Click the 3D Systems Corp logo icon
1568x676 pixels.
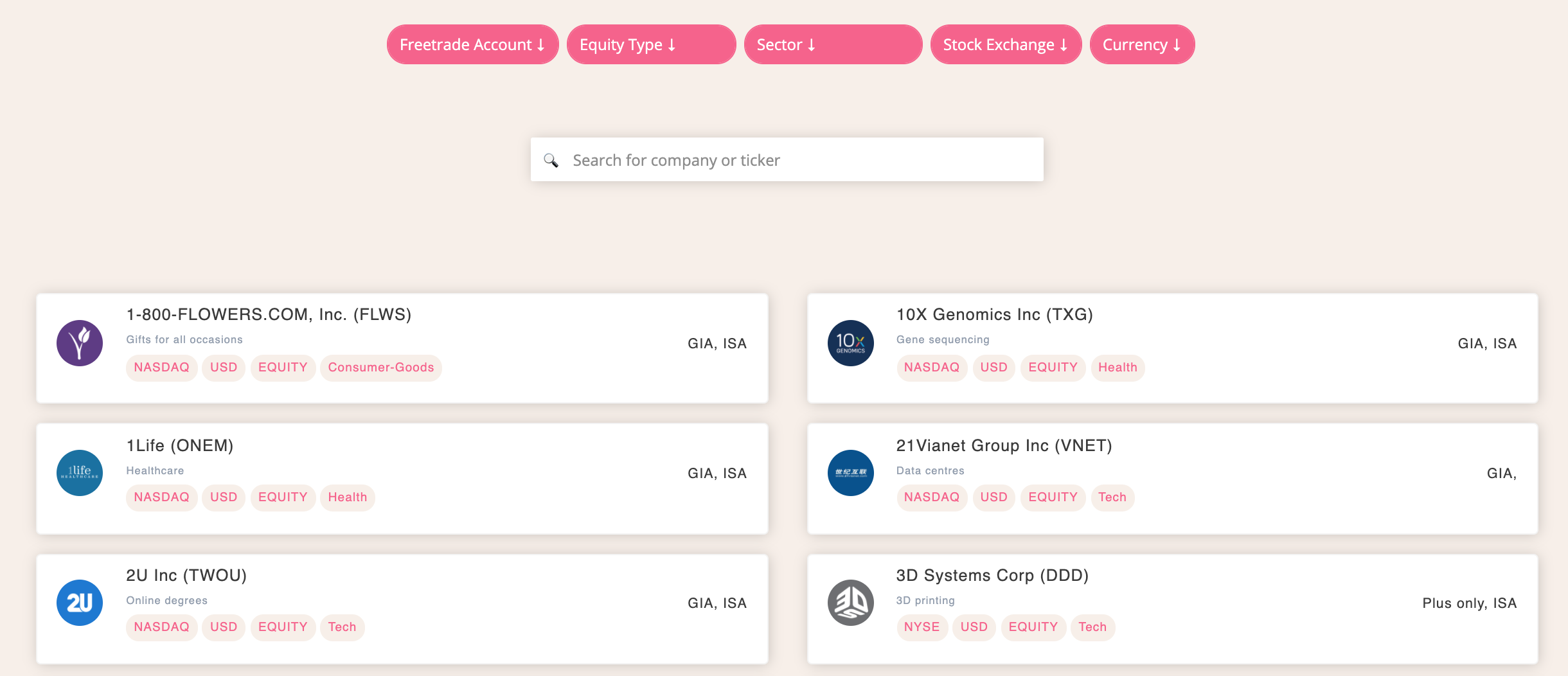pos(850,603)
